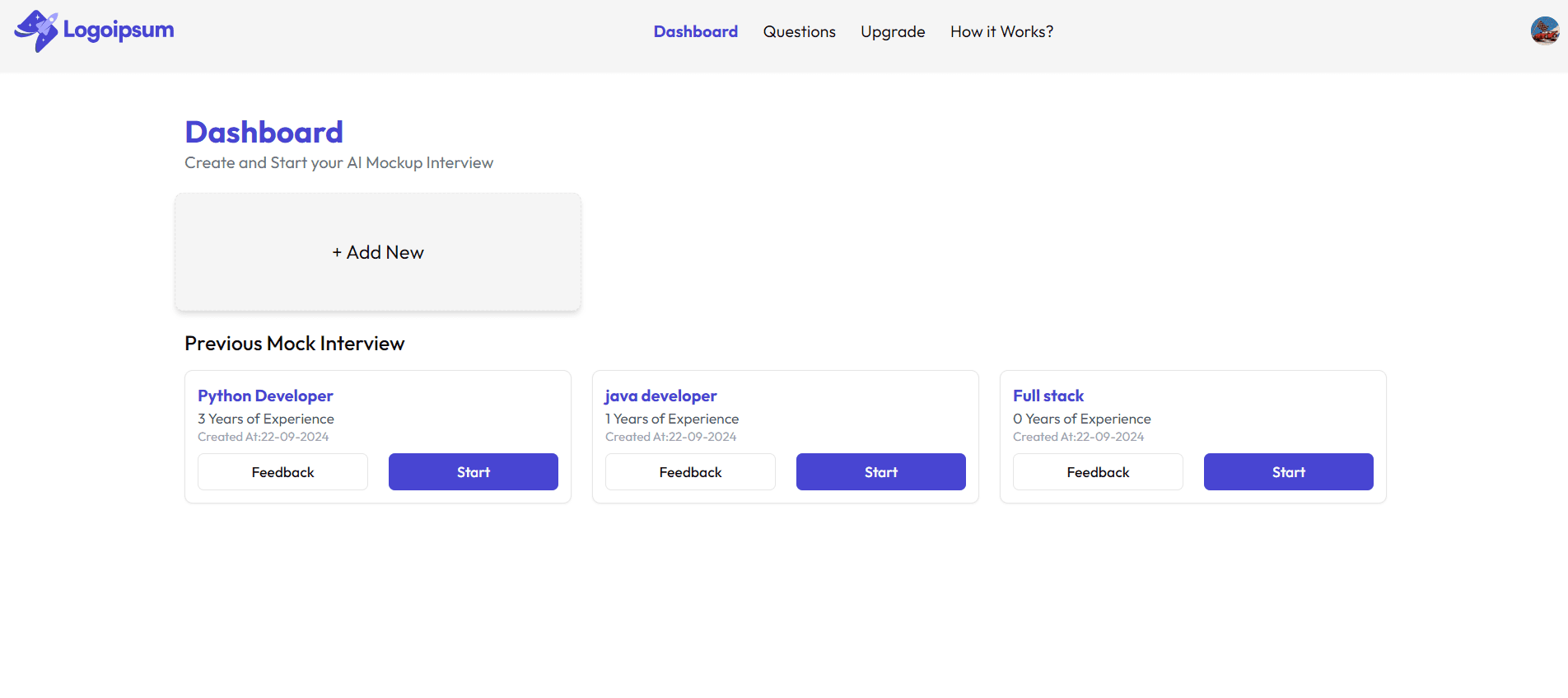Click Created At date on Full stack card

(1079, 437)
